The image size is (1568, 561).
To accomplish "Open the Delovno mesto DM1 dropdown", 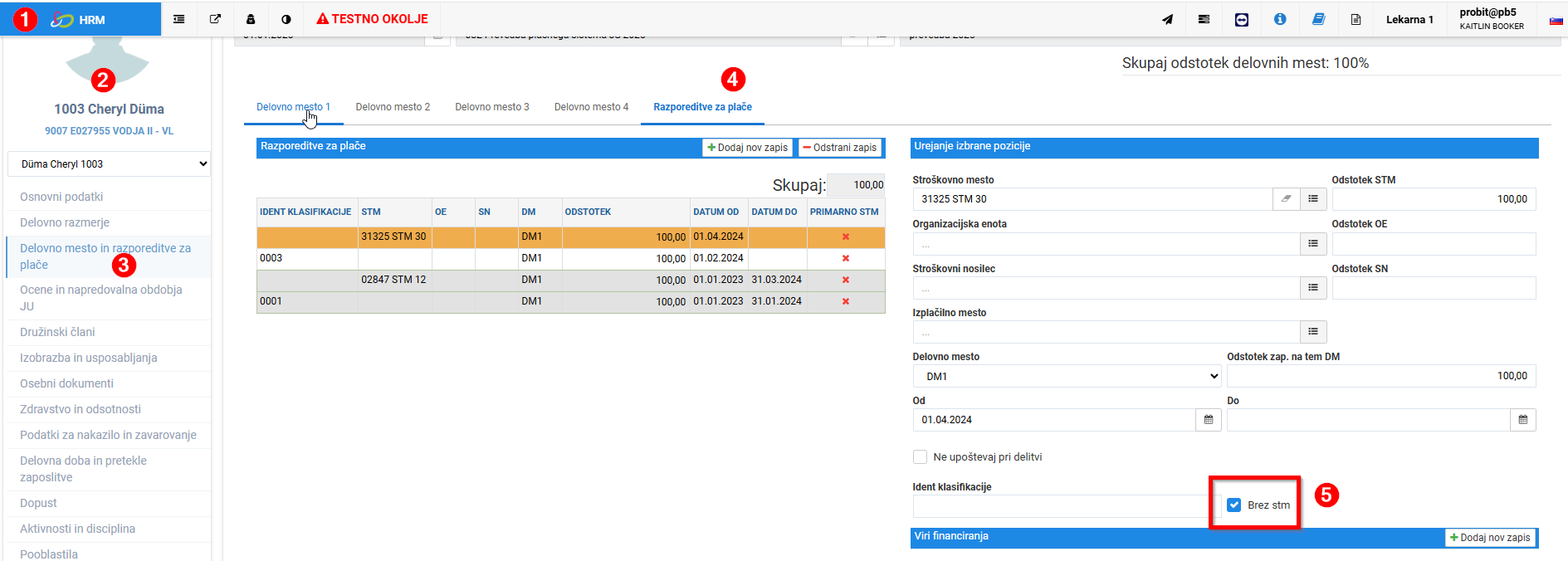I will [x=1067, y=376].
